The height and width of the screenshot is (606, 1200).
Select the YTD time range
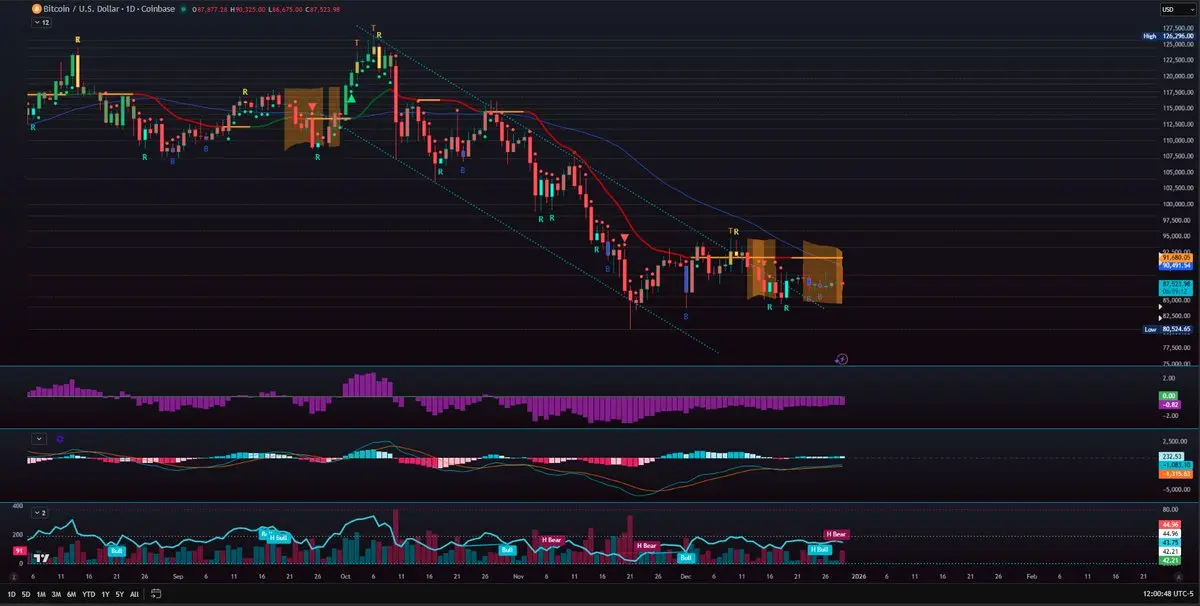pos(90,594)
